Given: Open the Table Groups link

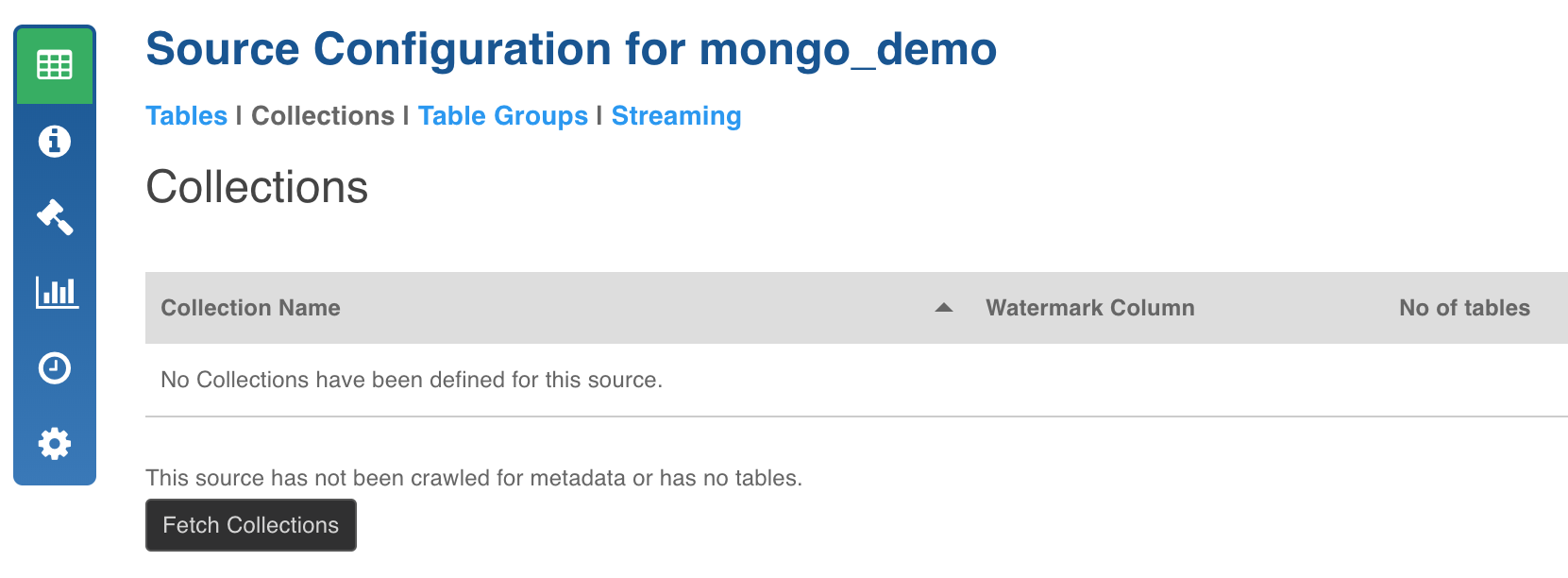Looking at the screenshot, I should coord(503,116).
